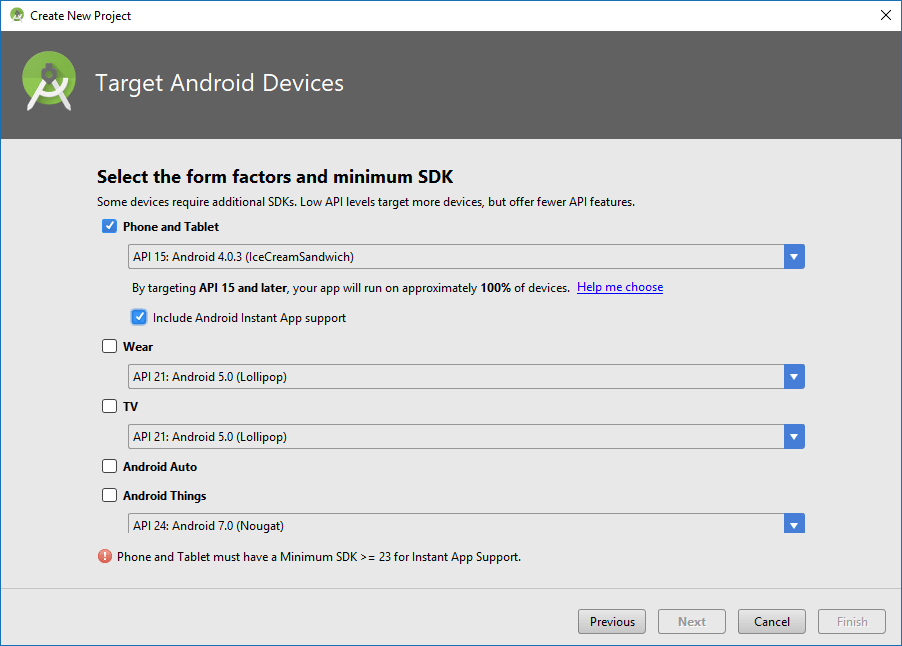Tick the Android Auto checkbox
Viewport: 902px width, 646px height.
pyautogui.click(x=109, y=466)
